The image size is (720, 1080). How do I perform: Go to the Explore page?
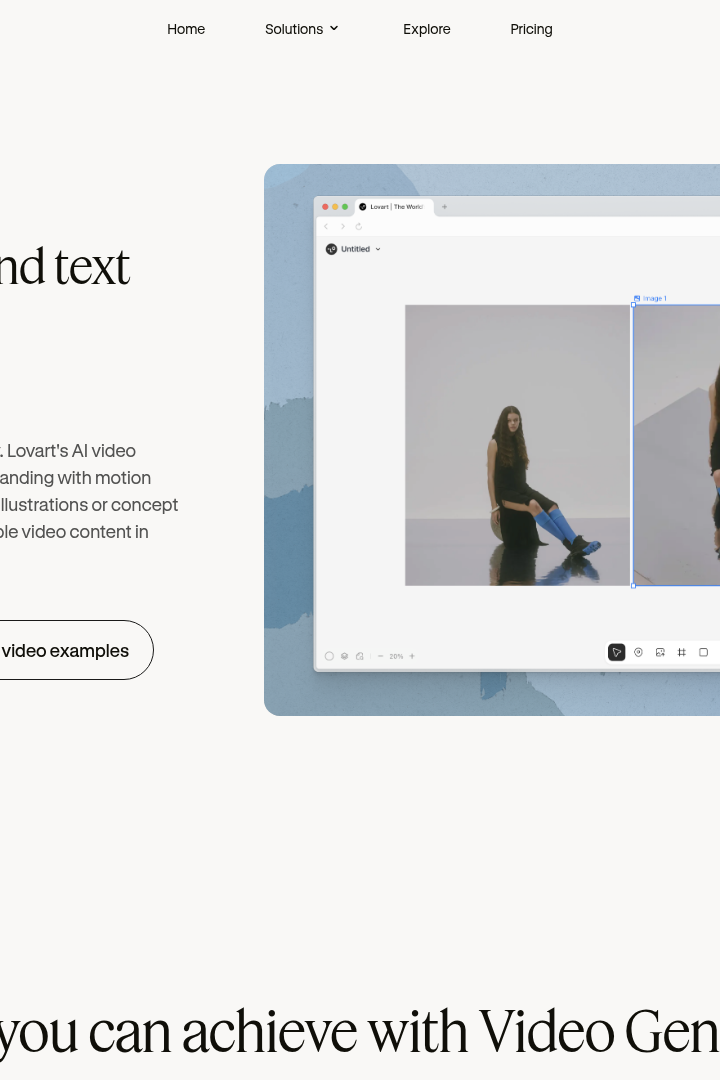coord(426,29)
